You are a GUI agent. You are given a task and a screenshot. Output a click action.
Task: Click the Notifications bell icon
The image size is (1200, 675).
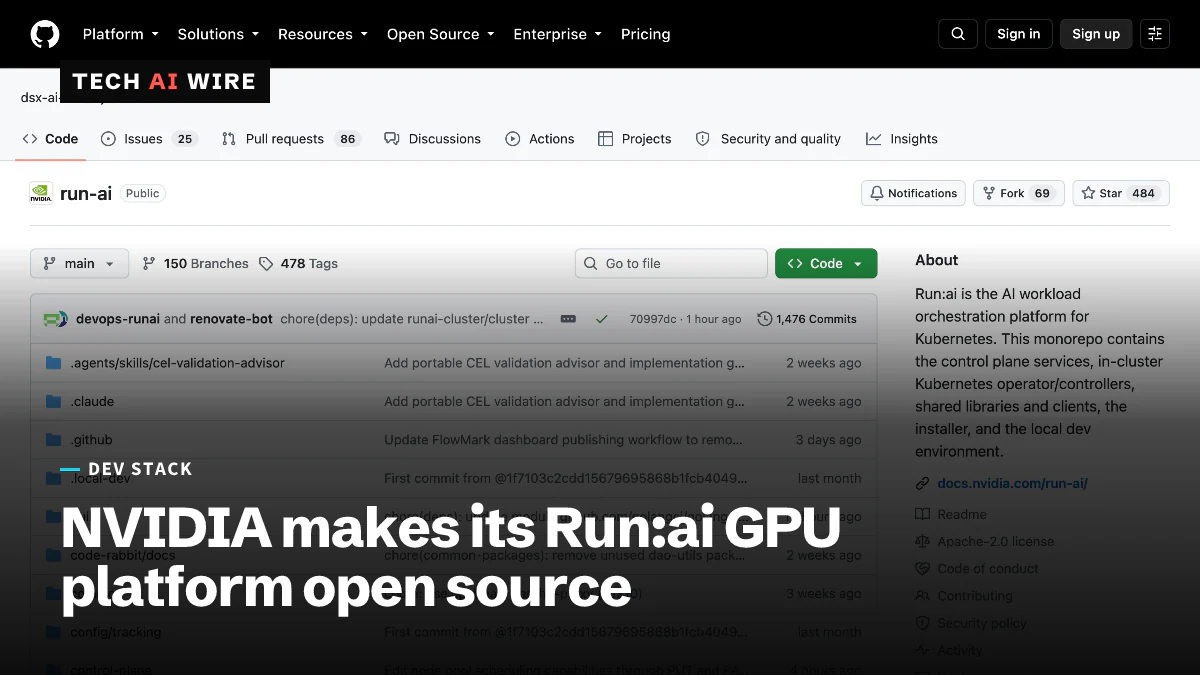[877, 193]
